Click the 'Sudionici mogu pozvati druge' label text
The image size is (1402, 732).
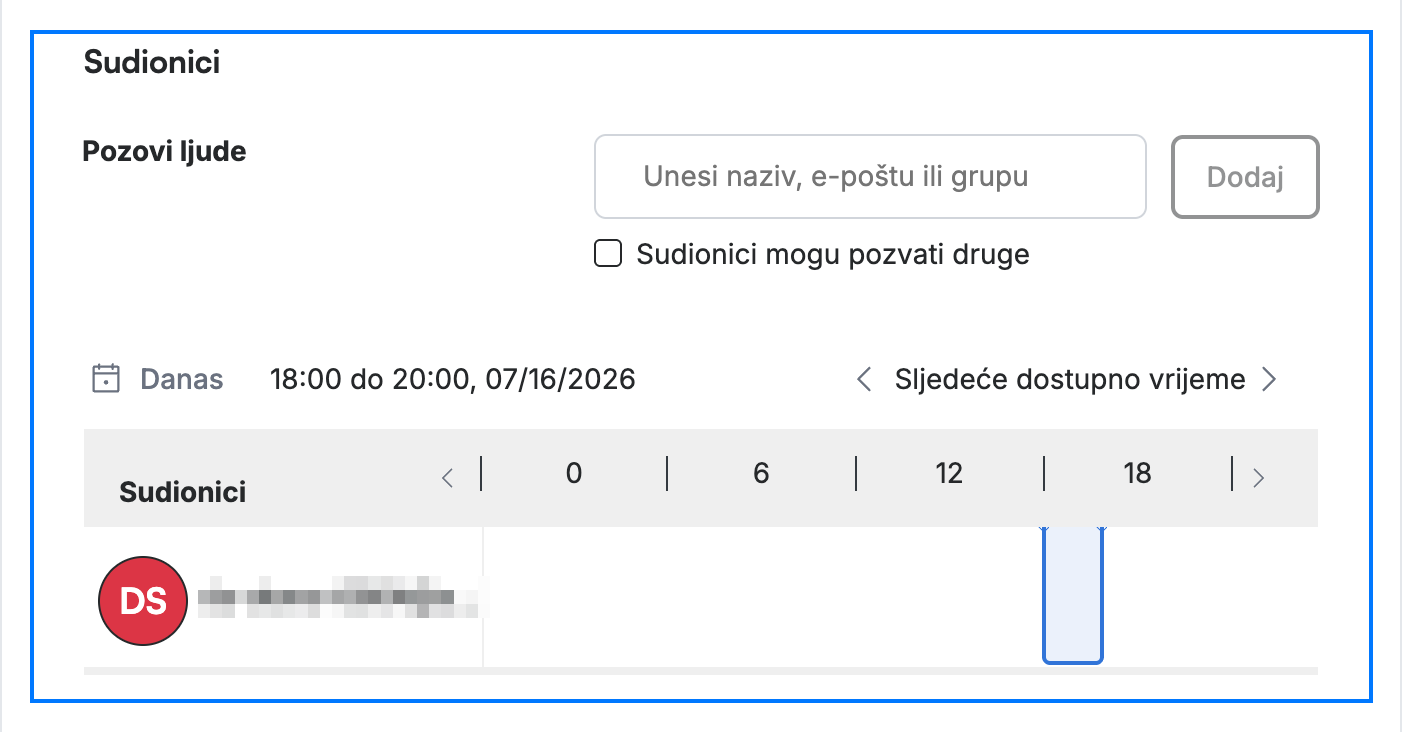tap(833, 254)
